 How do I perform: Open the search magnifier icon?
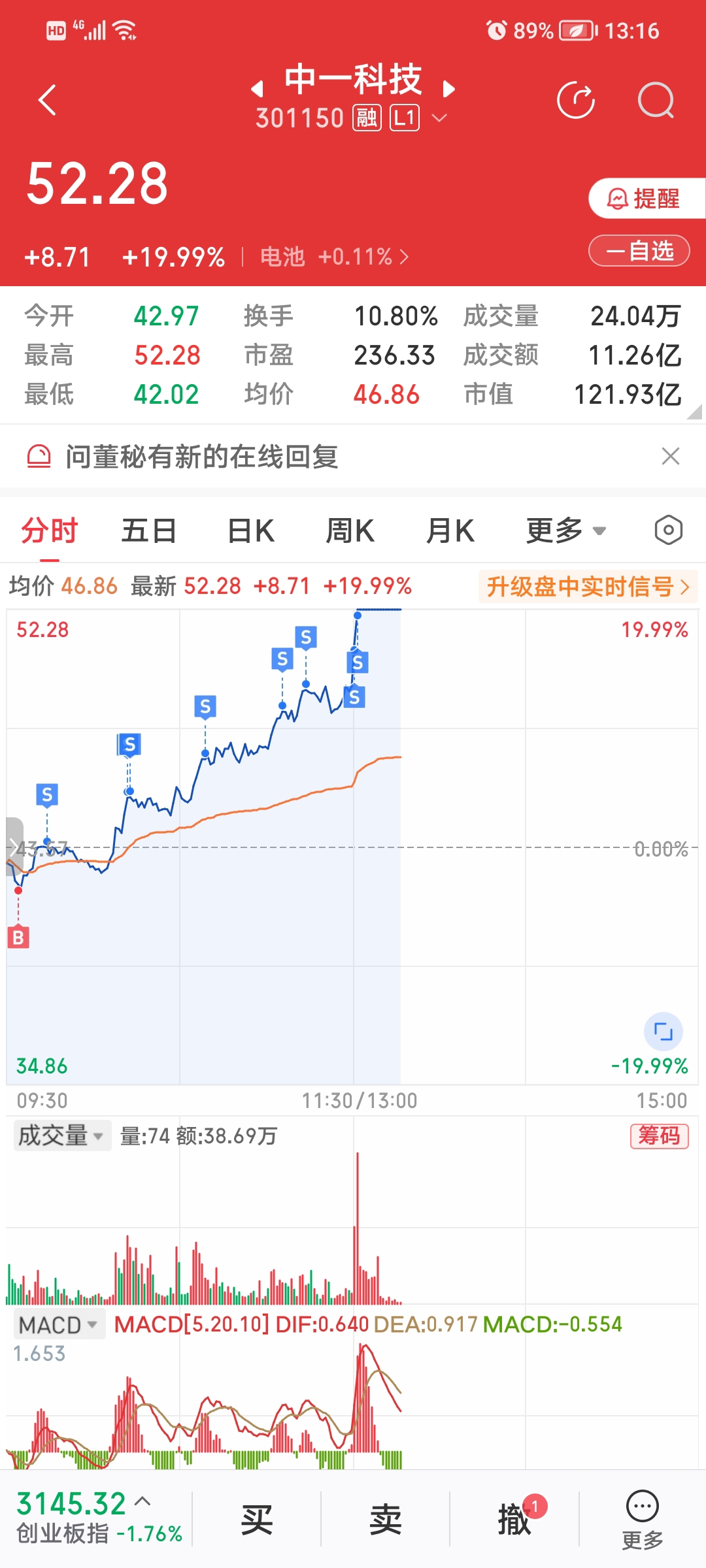[656, 100]
